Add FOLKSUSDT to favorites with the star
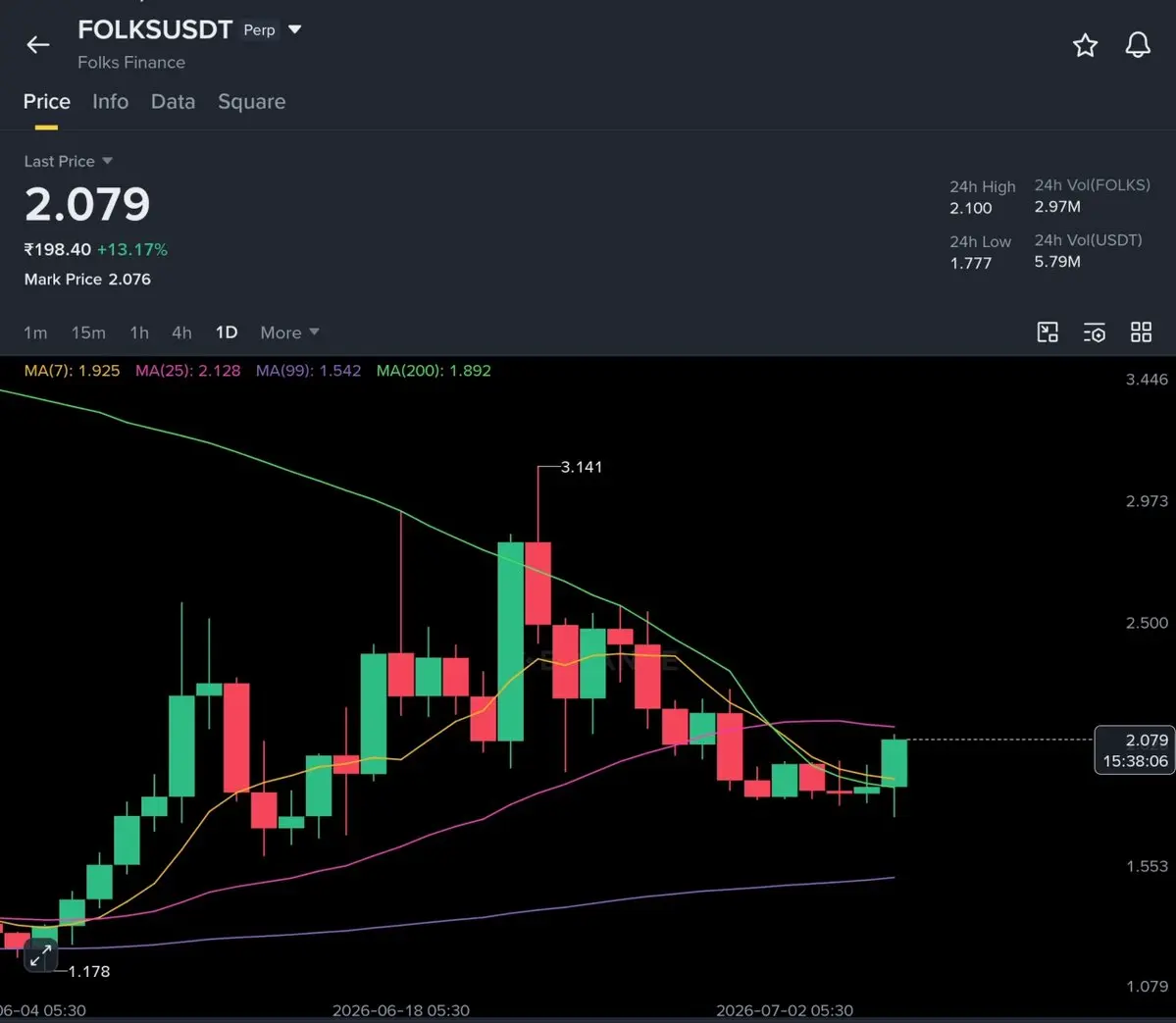 coord(1085,45)
